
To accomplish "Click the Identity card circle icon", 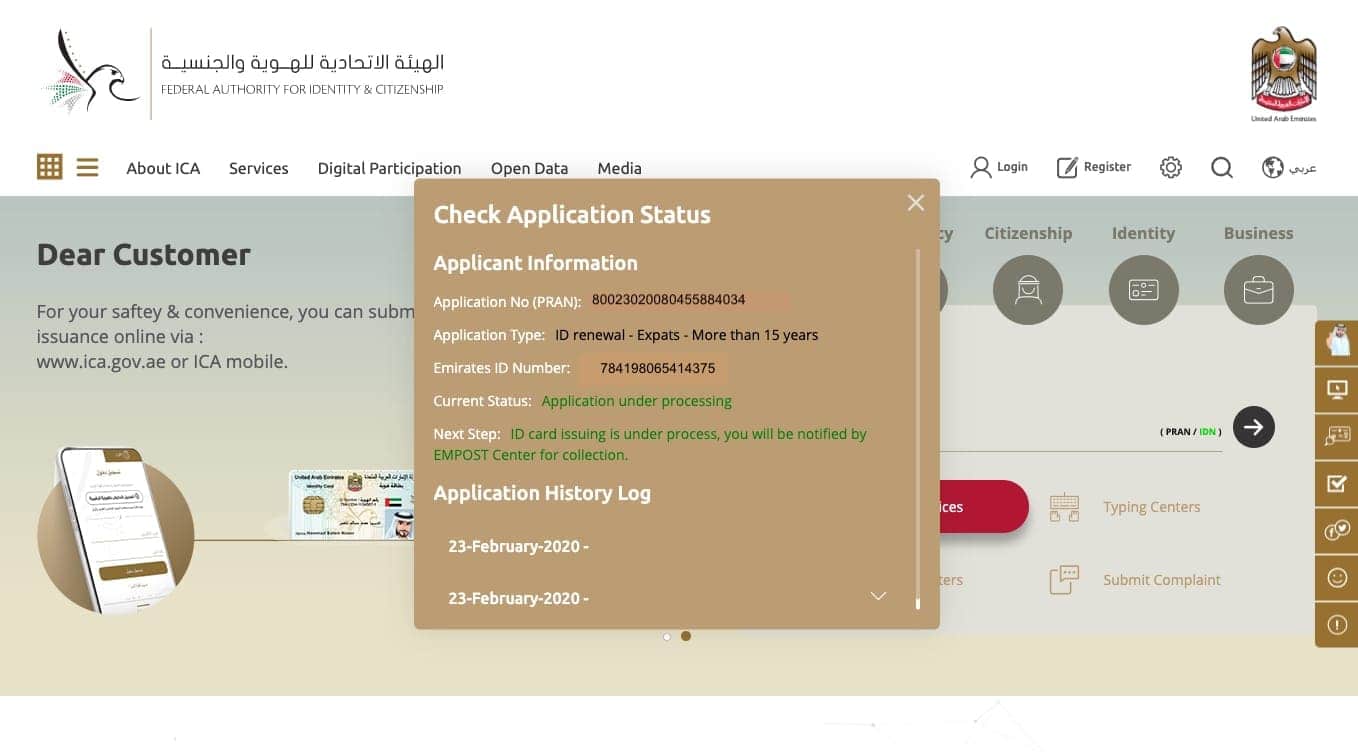I will [1143, 290].
